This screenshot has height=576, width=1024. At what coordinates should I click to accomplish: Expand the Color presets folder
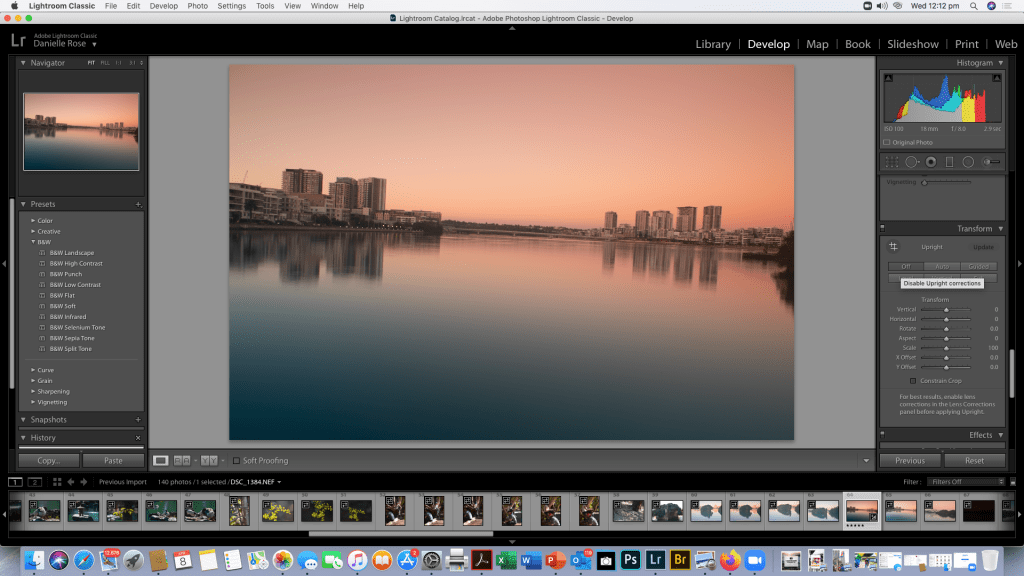point(33,221)
